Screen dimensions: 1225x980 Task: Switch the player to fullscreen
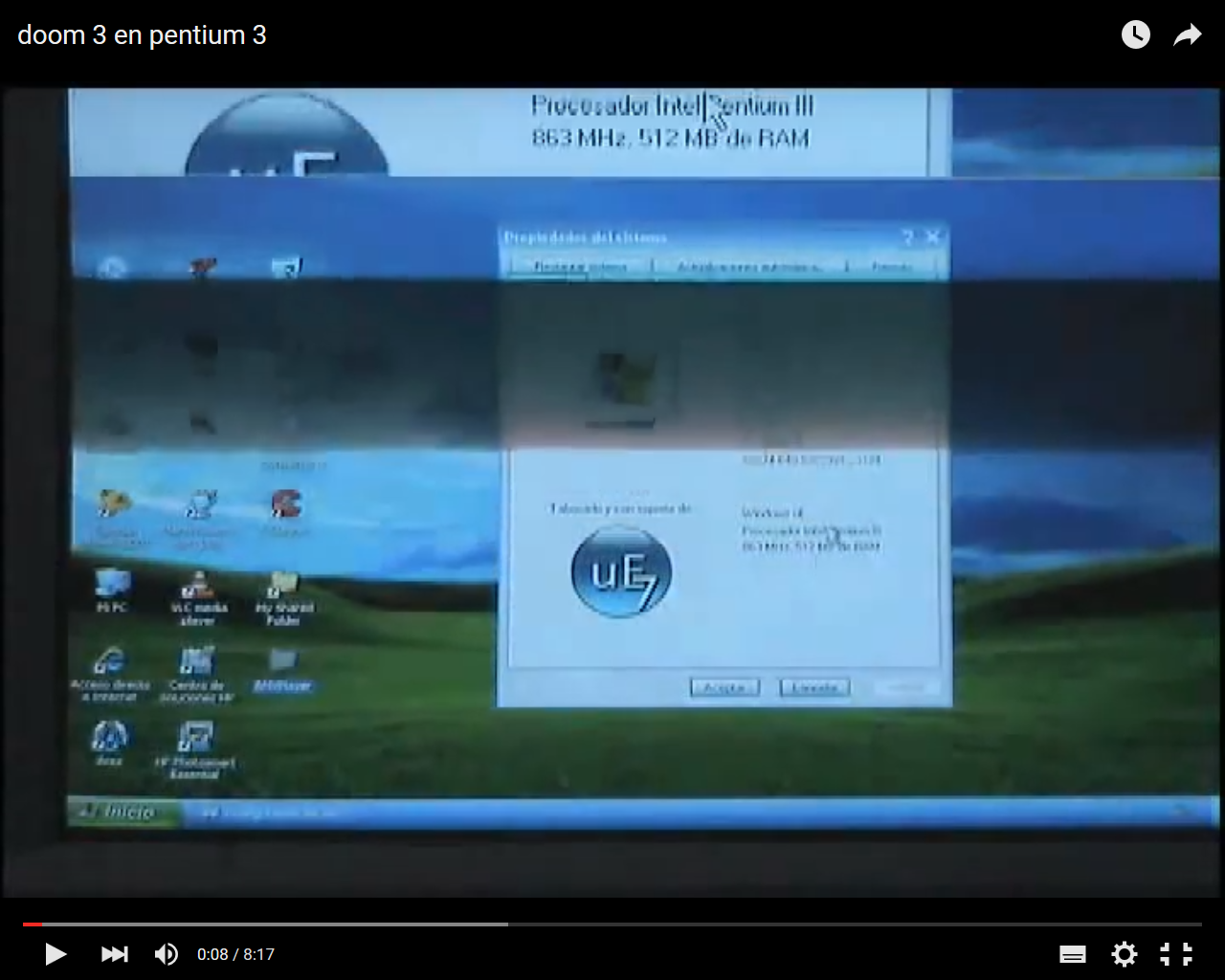1176,954
